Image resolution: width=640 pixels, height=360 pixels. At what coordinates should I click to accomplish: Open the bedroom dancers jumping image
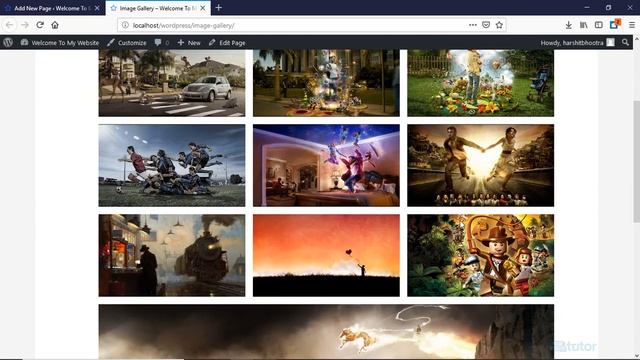(326, 165)
